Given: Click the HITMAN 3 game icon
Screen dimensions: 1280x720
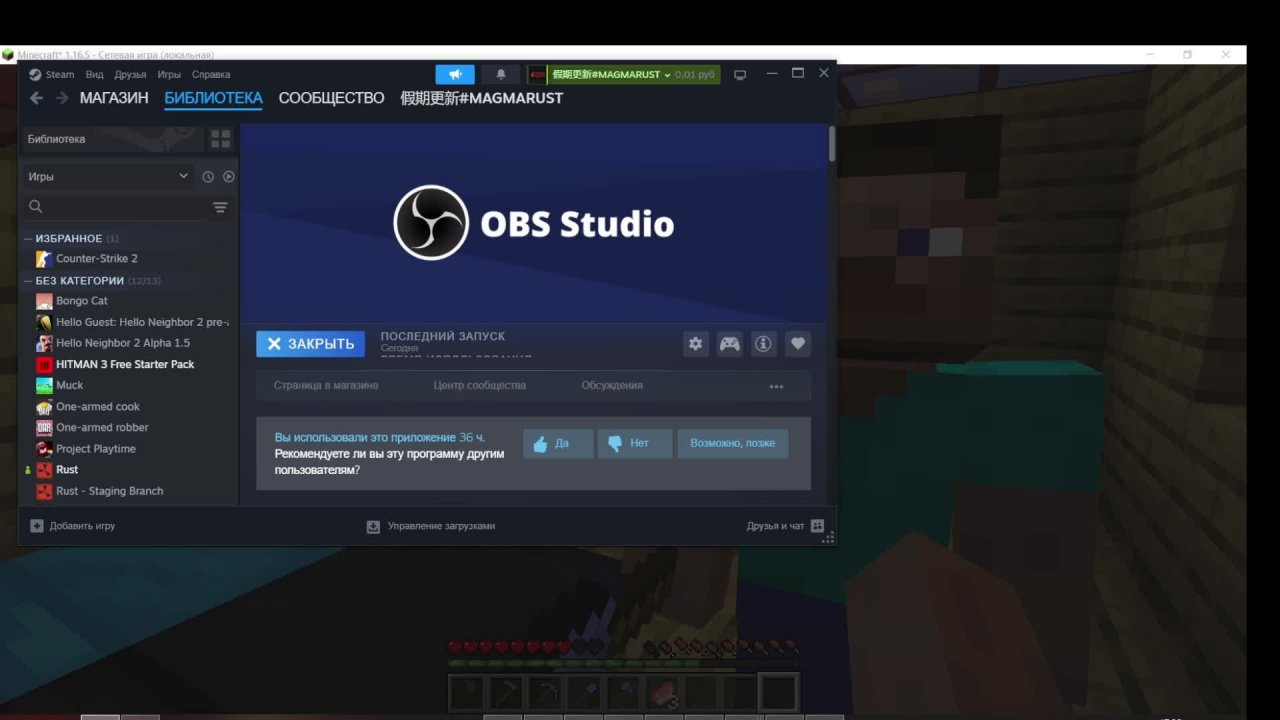Looking at the screenshot, I should [44, 364].
